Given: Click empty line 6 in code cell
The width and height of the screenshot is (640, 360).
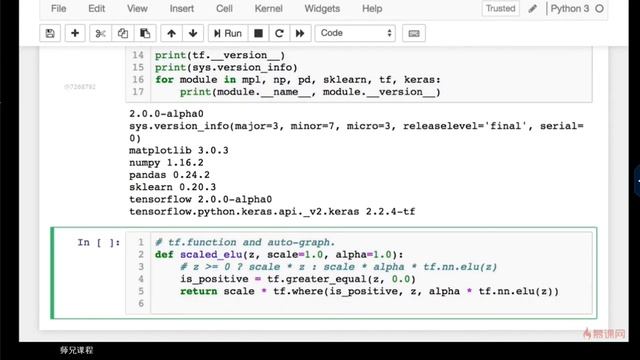Looking at the screenshot, I should [x=371, y=303].
